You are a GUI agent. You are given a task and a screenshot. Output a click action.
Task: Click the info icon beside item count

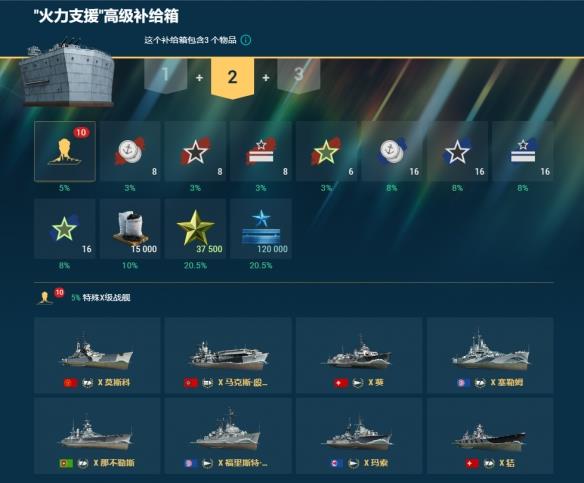click(246, 40)
